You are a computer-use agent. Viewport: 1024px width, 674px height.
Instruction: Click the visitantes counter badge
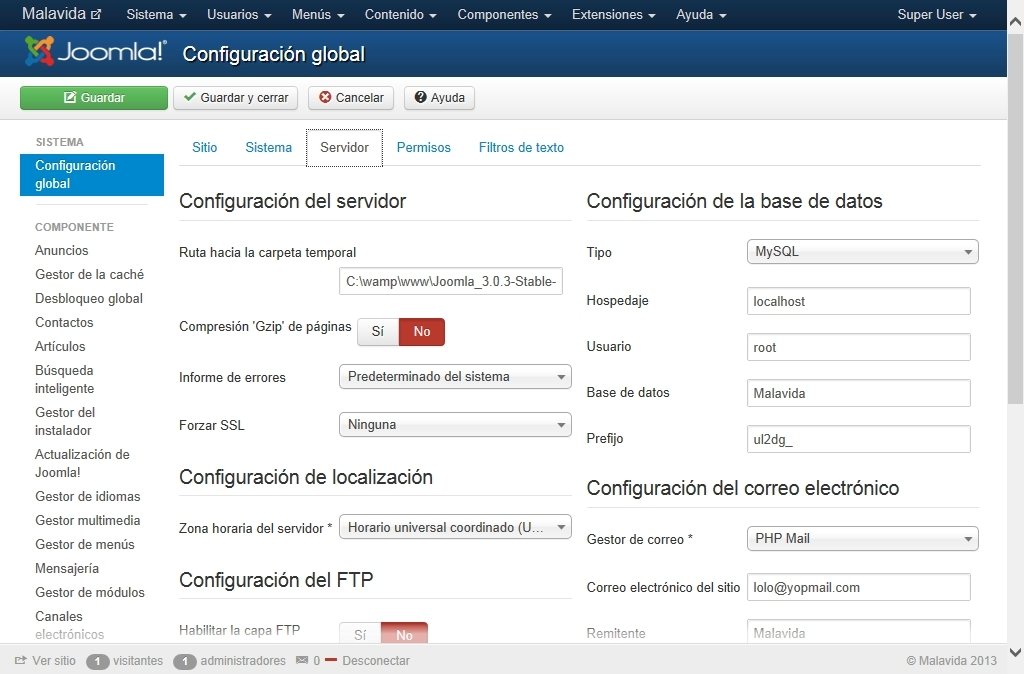97,661
